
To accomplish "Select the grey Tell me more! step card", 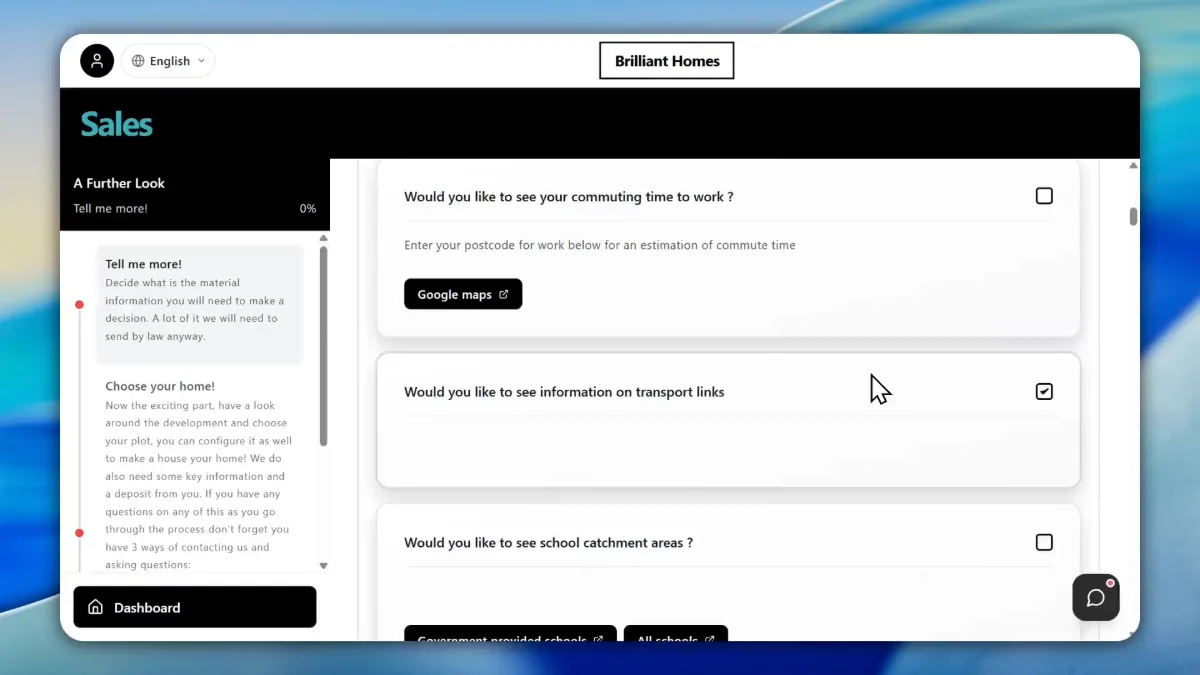I will click(200, 304).
